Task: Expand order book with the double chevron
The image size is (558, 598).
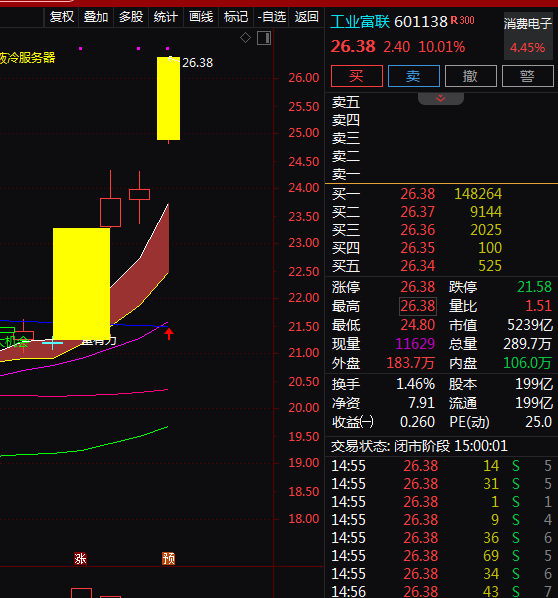Action: pyautogui.click(x=441, y=98)
